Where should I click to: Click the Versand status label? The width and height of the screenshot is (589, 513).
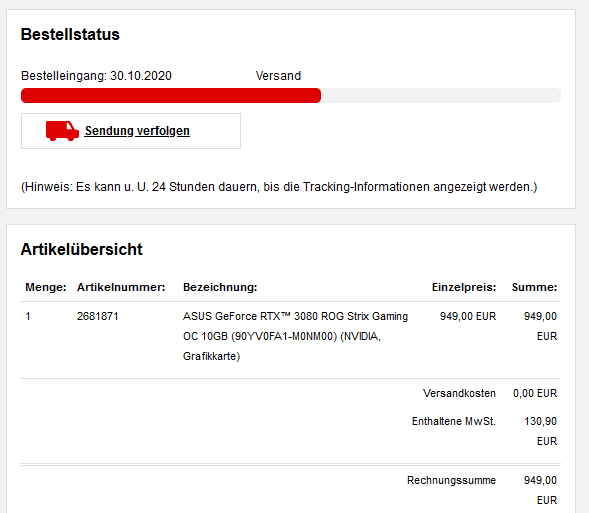point(278,76)
